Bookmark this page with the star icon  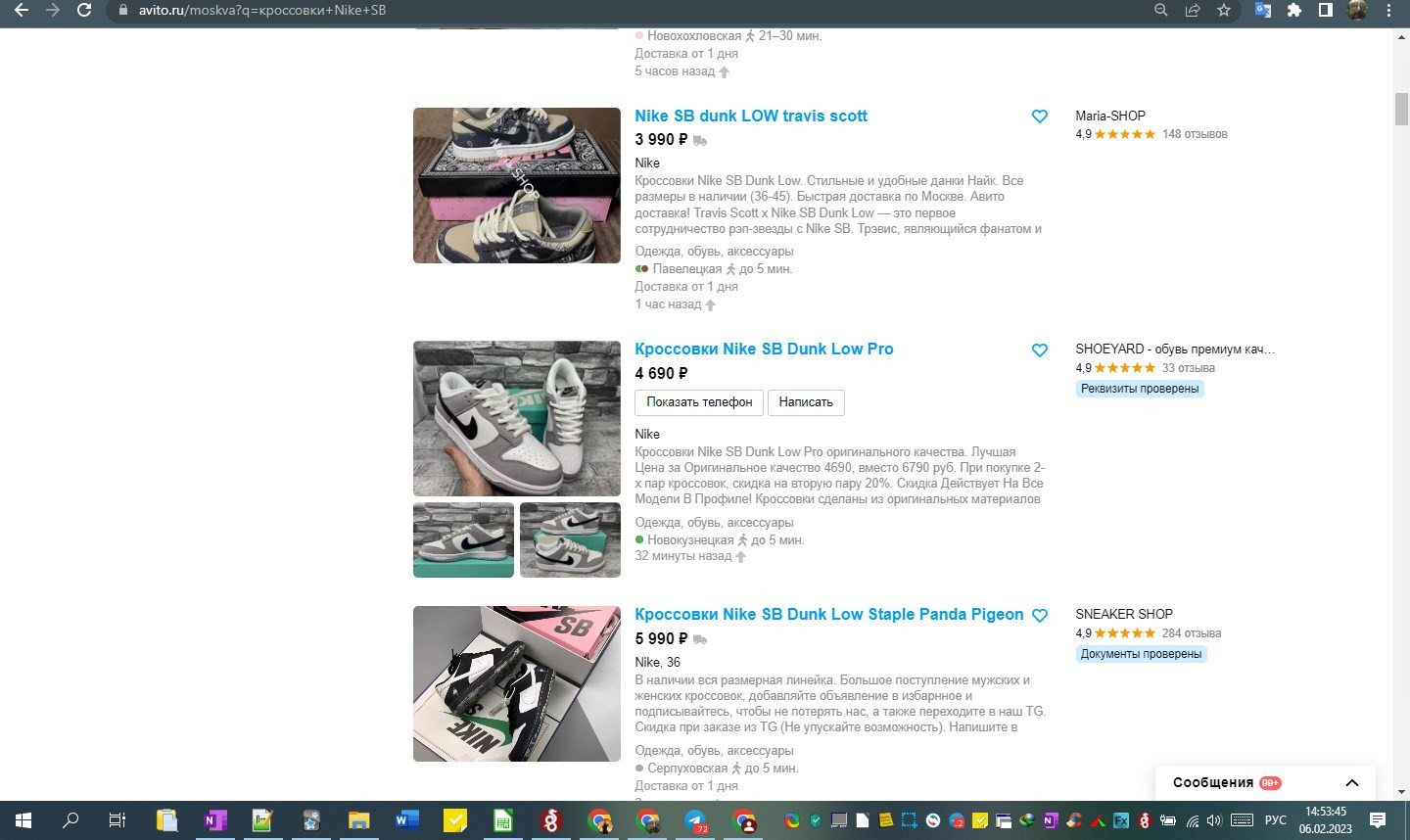tap(1224, 10)
